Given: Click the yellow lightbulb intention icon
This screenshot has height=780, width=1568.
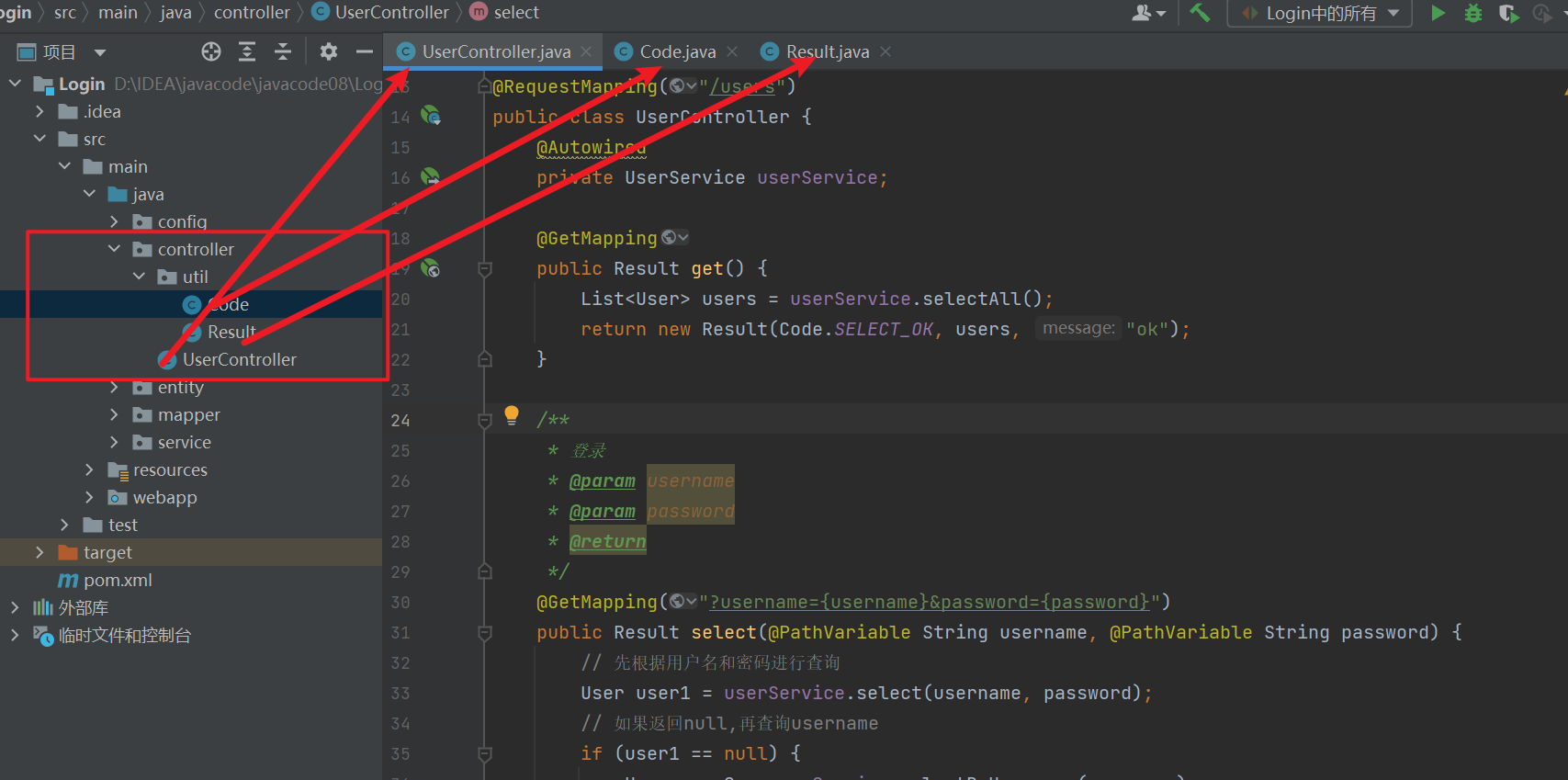Looking at the screenshot, I should coord(512,416).
